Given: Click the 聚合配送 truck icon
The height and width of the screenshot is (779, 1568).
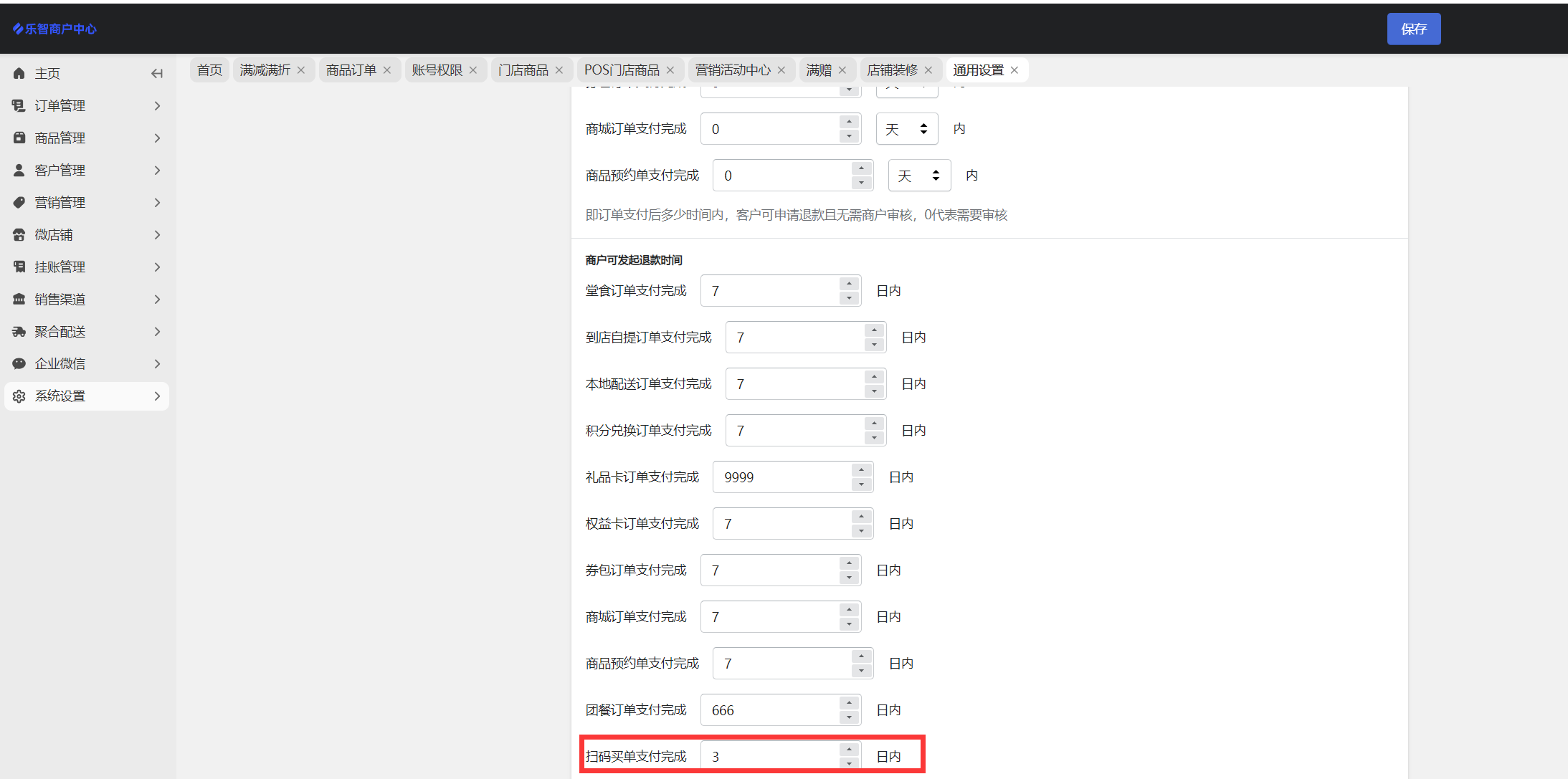Looking at the screenshot, I should tap(19, 332).
